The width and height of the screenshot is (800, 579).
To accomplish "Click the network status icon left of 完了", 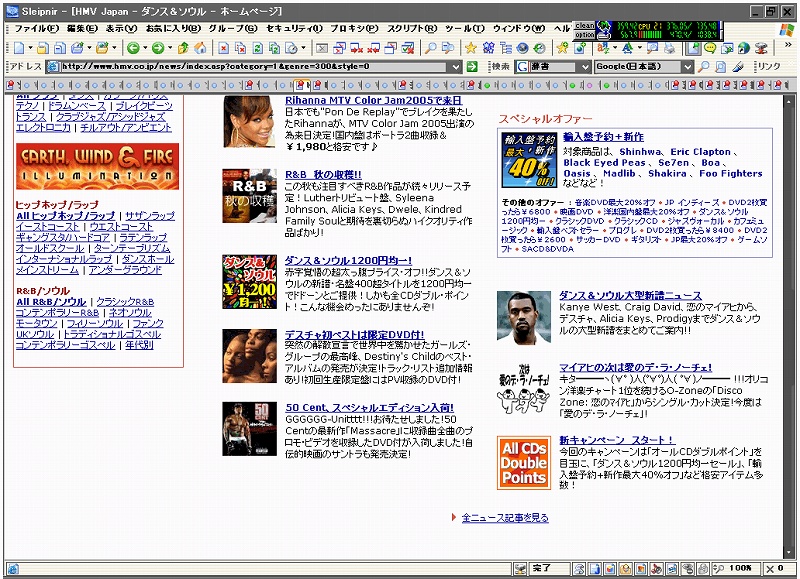I will pyautogui.click(x=520, y=568).
